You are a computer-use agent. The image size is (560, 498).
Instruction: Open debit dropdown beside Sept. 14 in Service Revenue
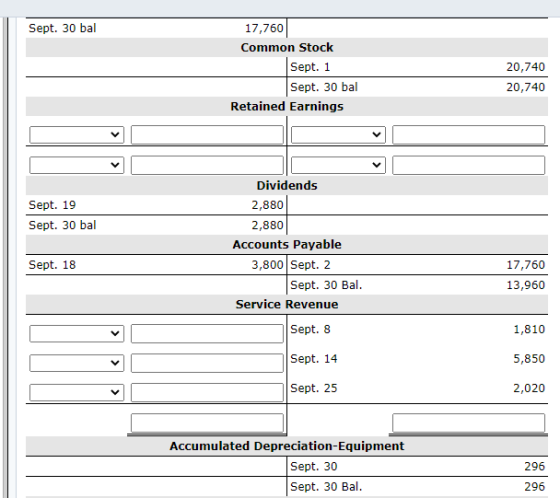77,363
